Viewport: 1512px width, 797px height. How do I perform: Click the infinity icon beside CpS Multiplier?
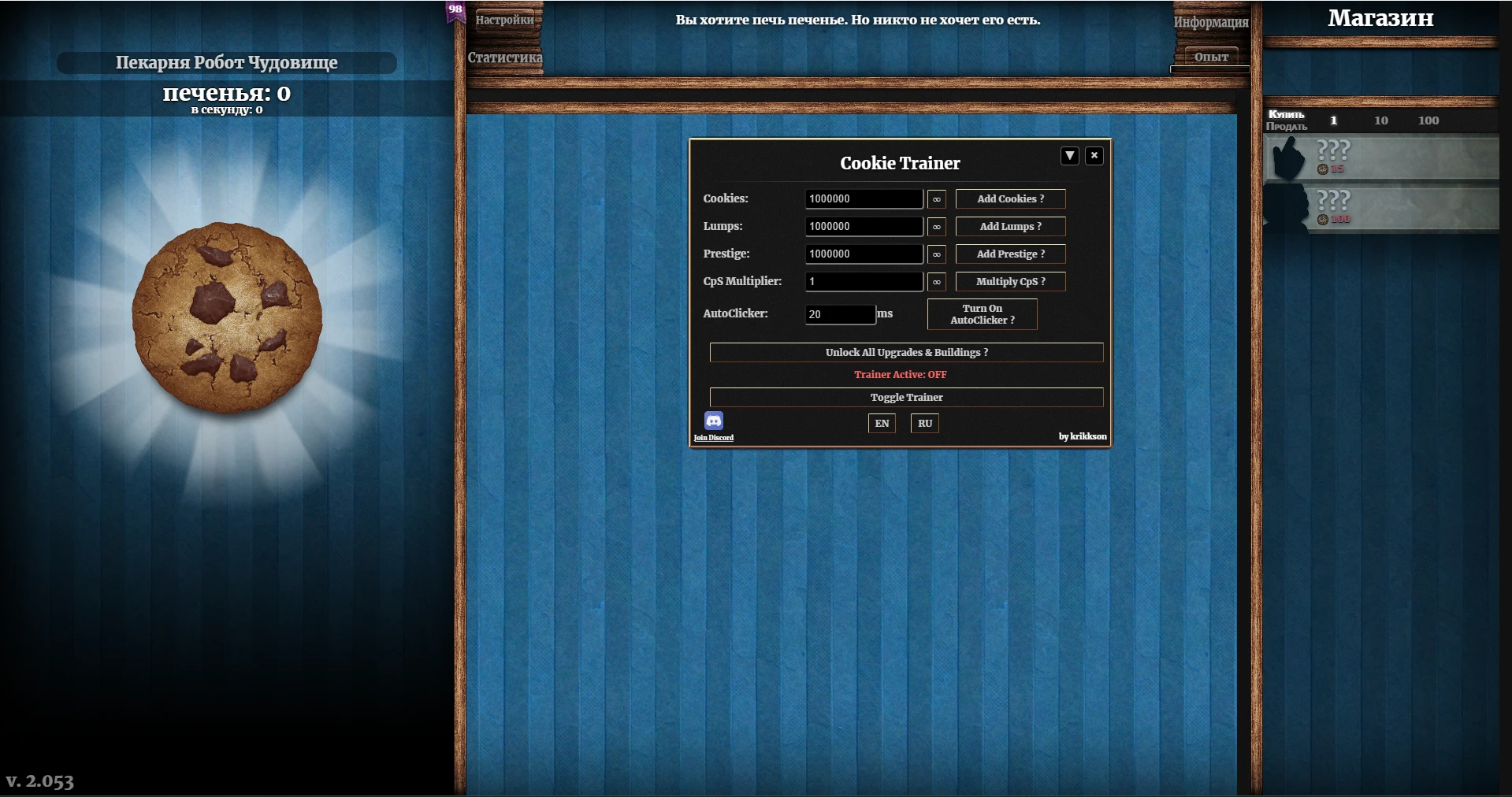(935, 281)
